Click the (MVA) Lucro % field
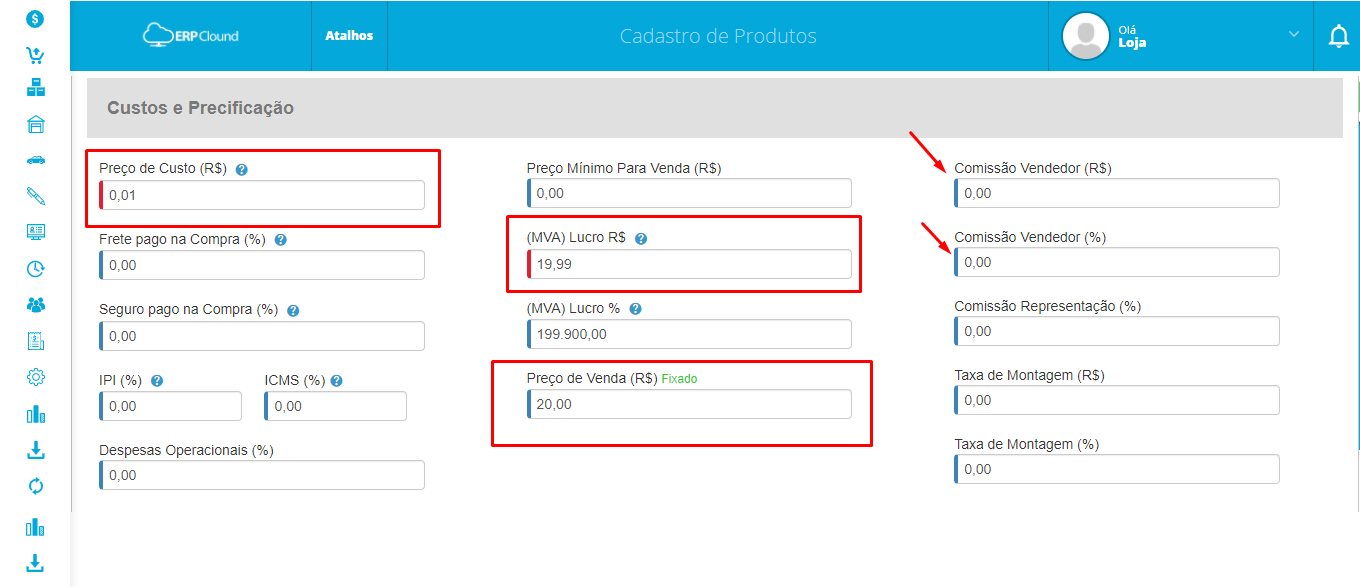 point(689,334)
